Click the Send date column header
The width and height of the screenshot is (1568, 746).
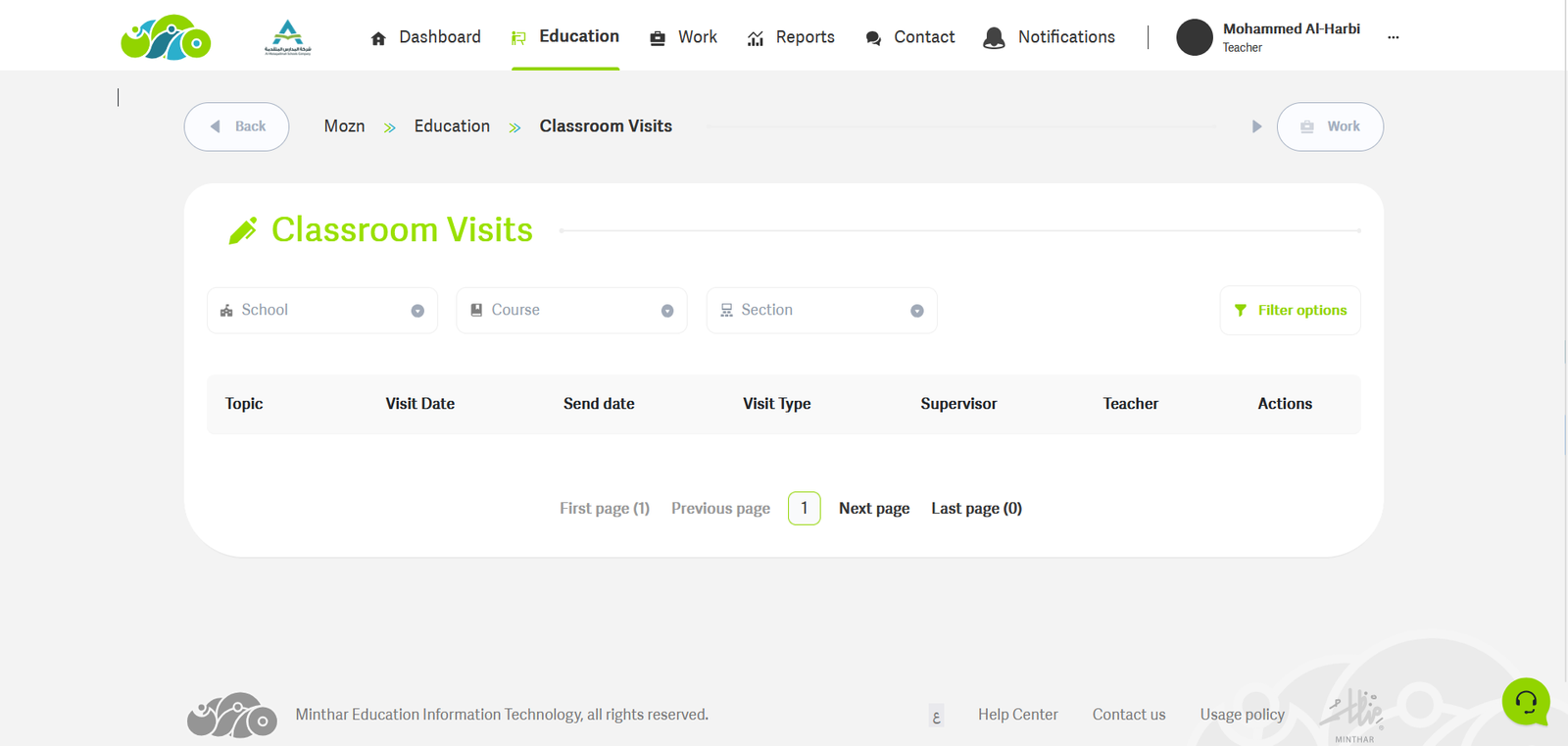click(599, 404)
